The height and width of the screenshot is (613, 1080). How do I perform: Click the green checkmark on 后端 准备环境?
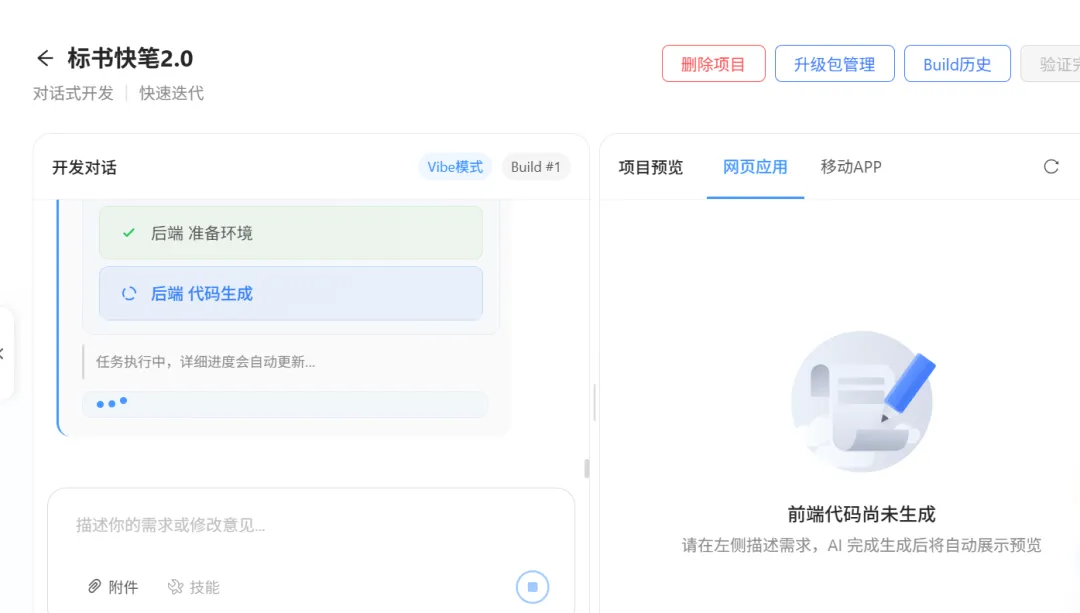[129, 233]
